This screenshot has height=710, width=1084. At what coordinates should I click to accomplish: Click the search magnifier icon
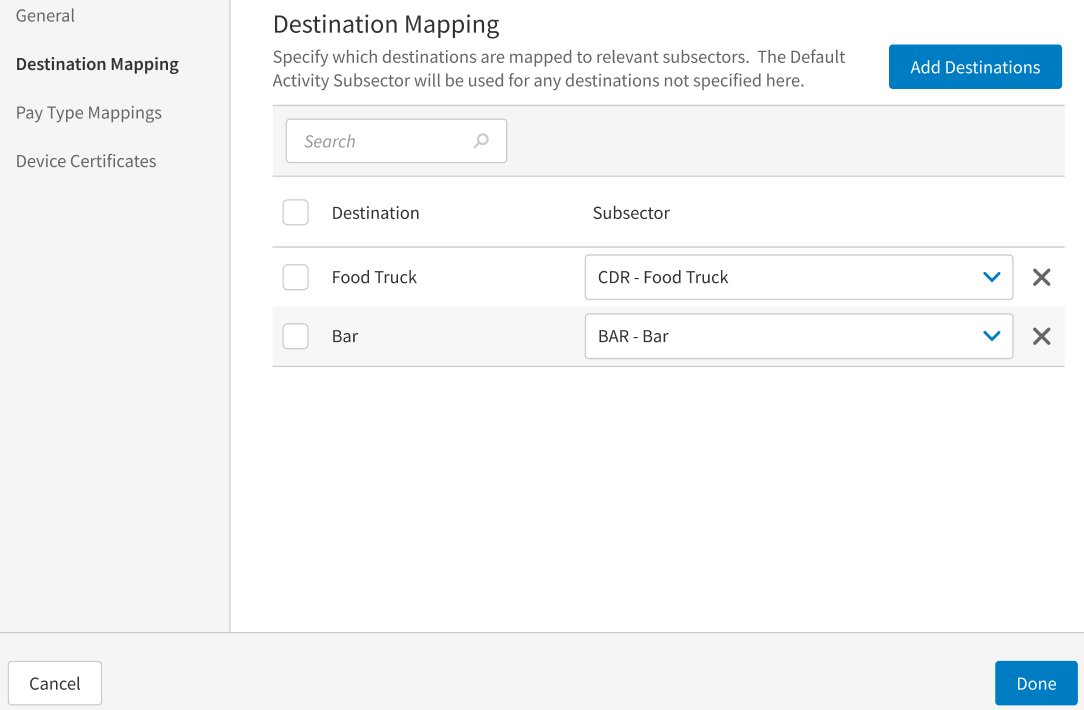pyautogui.click(x=481, y=140)
